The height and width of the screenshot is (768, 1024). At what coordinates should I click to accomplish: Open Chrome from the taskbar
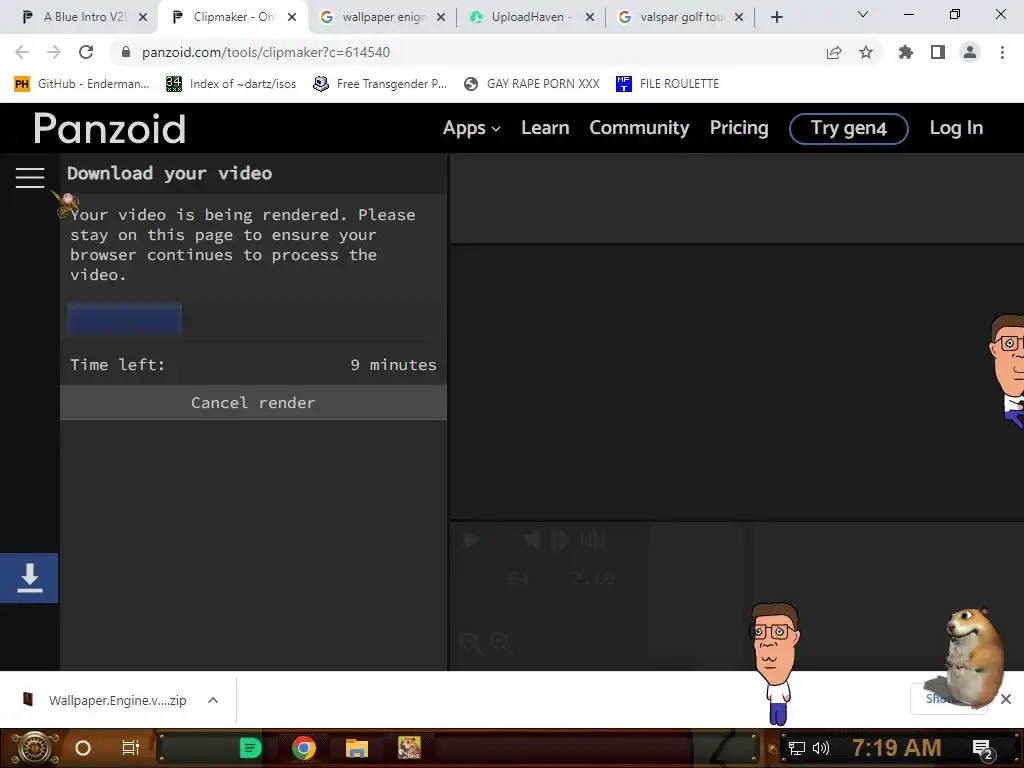(x=304, y=748)
